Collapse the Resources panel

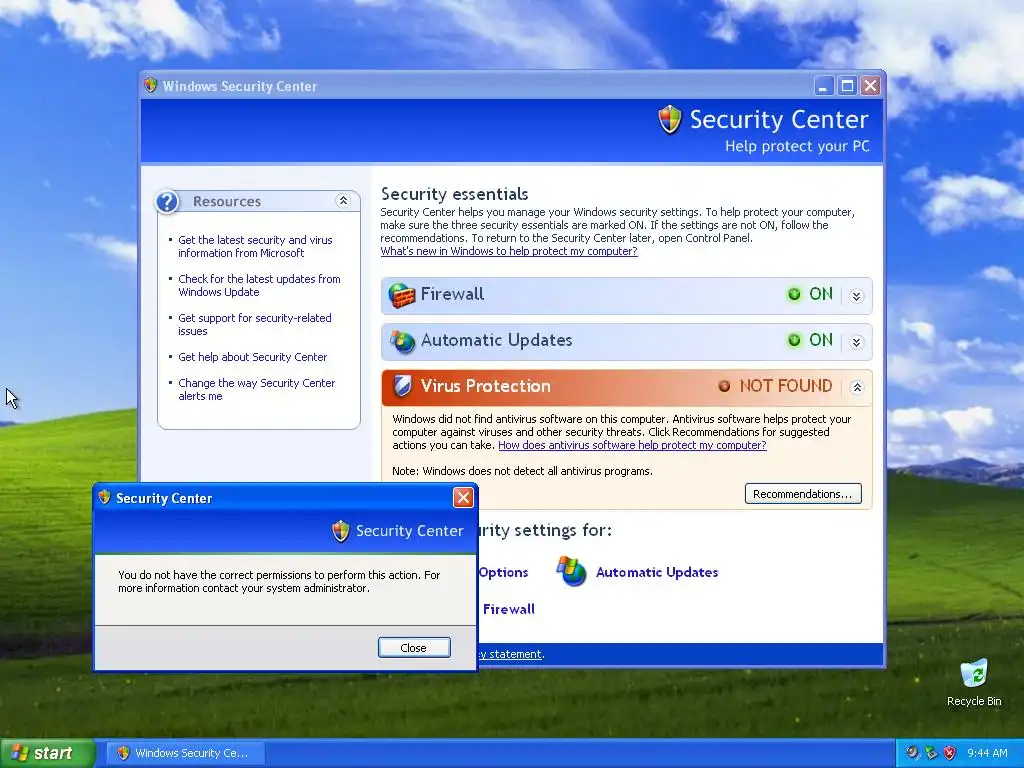click(343, 200)
